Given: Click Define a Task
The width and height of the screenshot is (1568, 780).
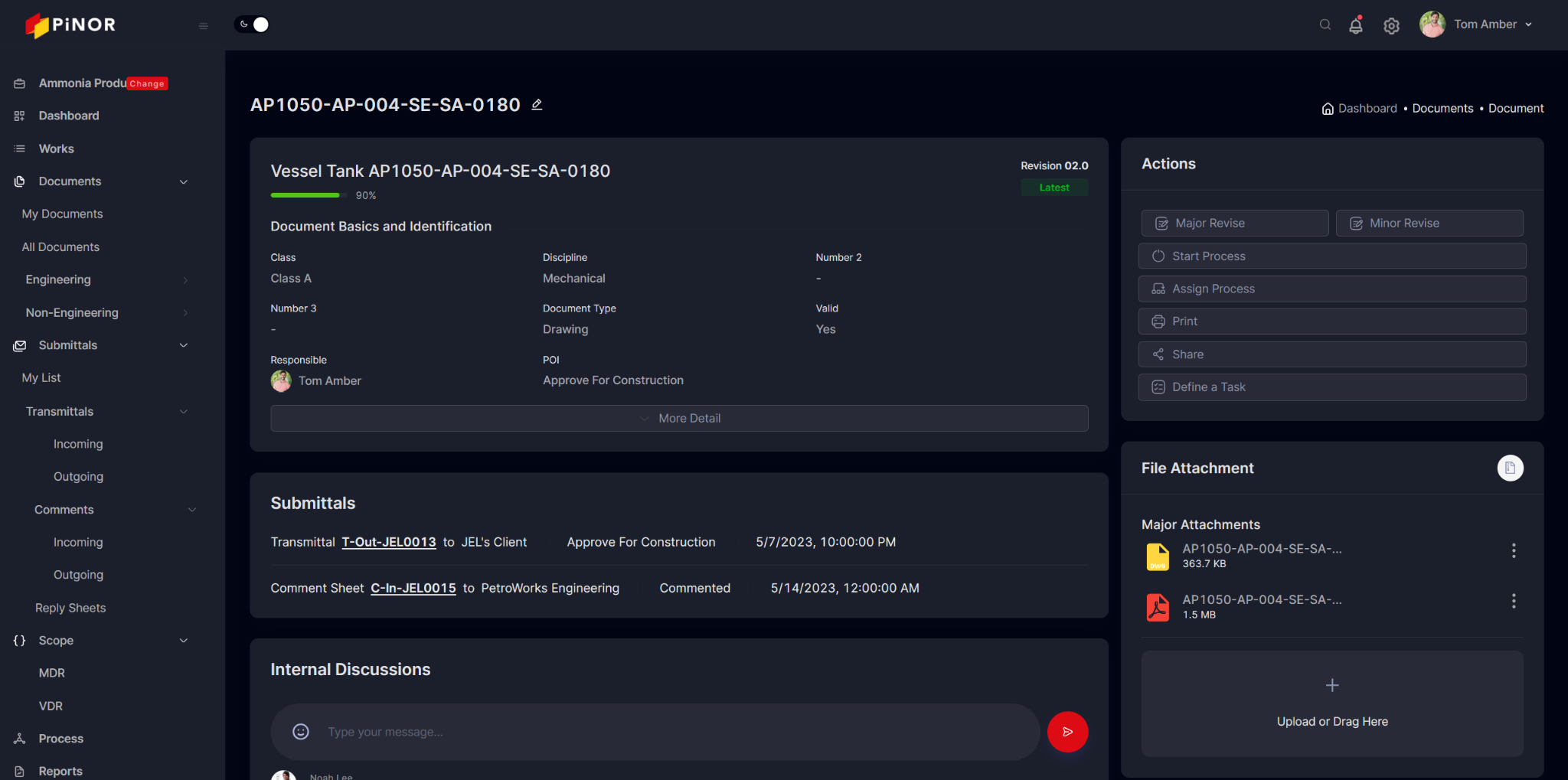Looking at the screenshot, I should 1332,387.
